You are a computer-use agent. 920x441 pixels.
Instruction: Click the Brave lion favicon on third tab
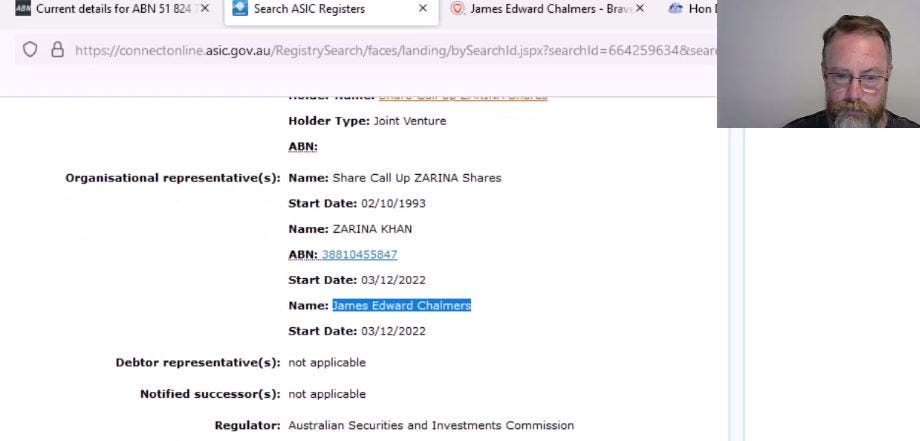pos(458,9)
